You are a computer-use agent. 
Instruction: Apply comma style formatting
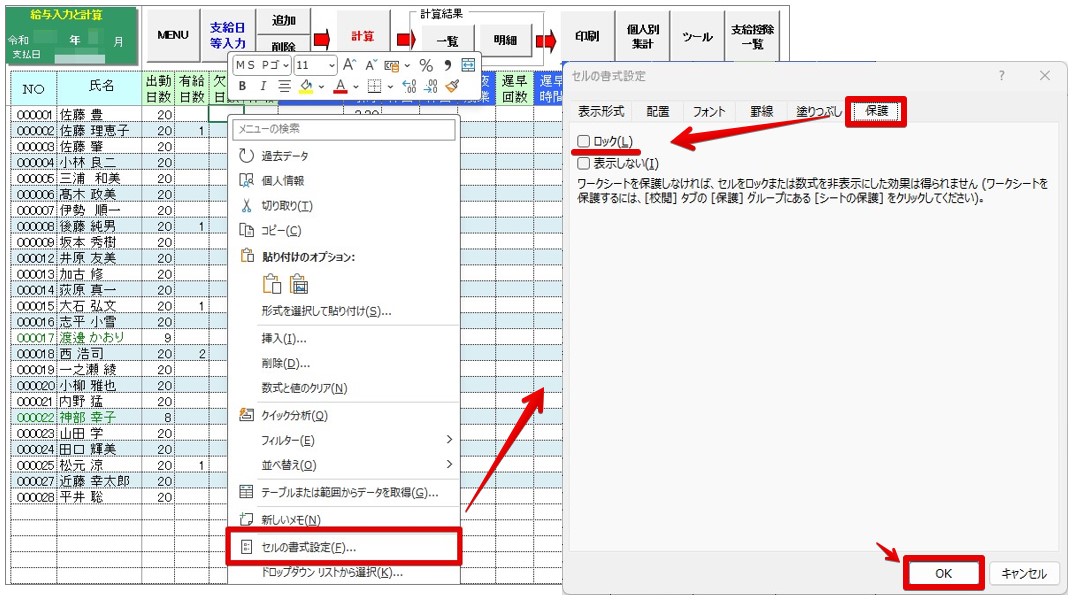(447, 65)
